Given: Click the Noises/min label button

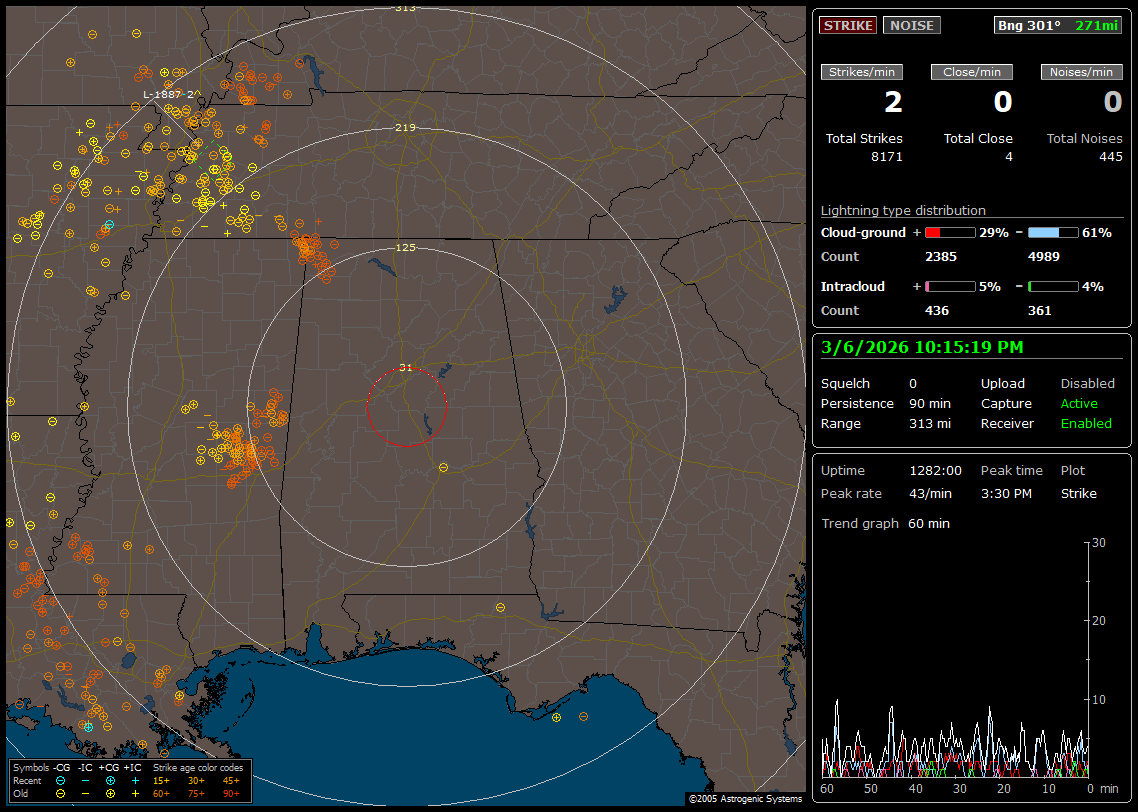Looking at the screenshot, I should click(1082, 72).
